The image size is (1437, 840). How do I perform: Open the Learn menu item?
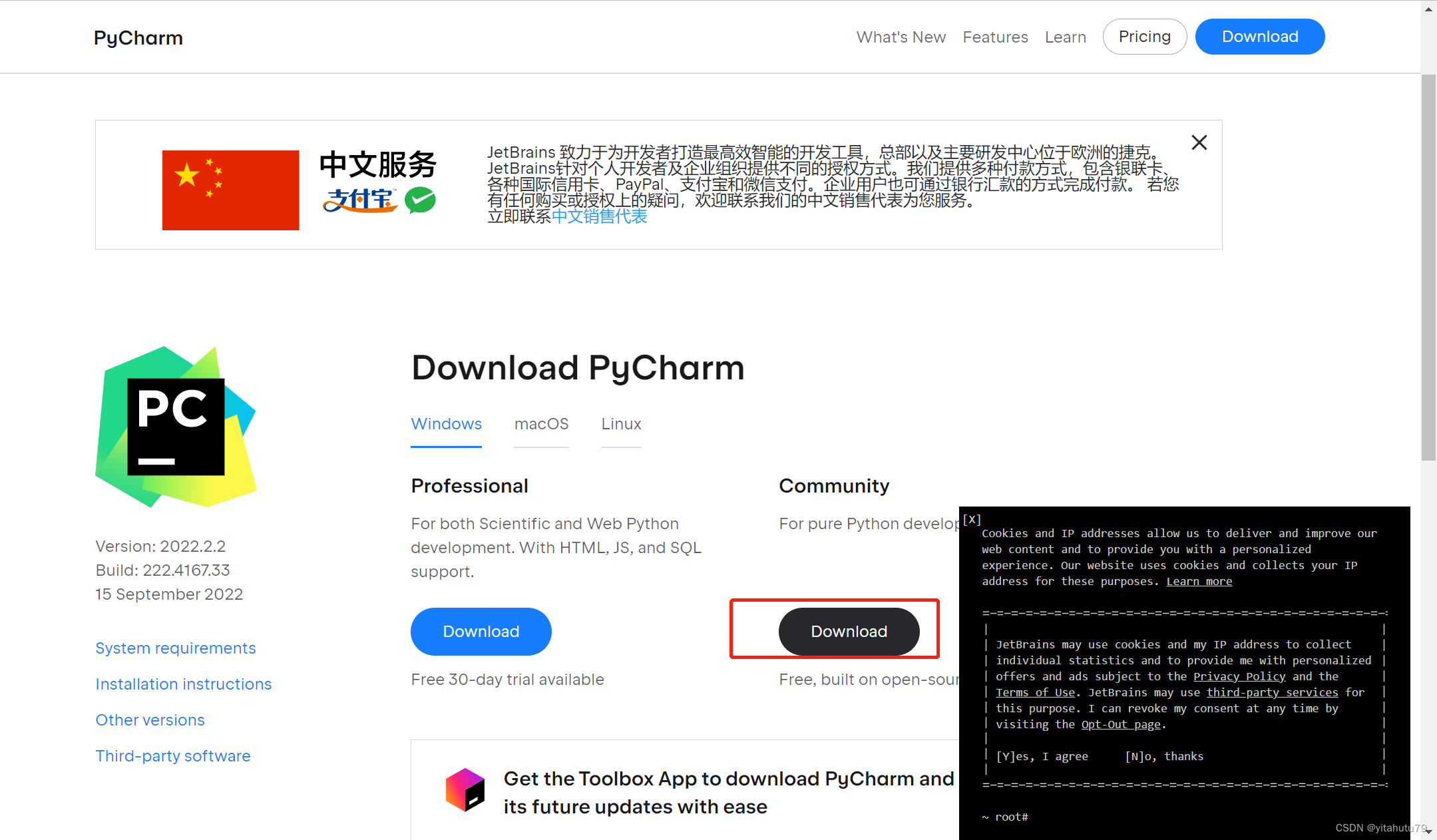[1065, 37]
